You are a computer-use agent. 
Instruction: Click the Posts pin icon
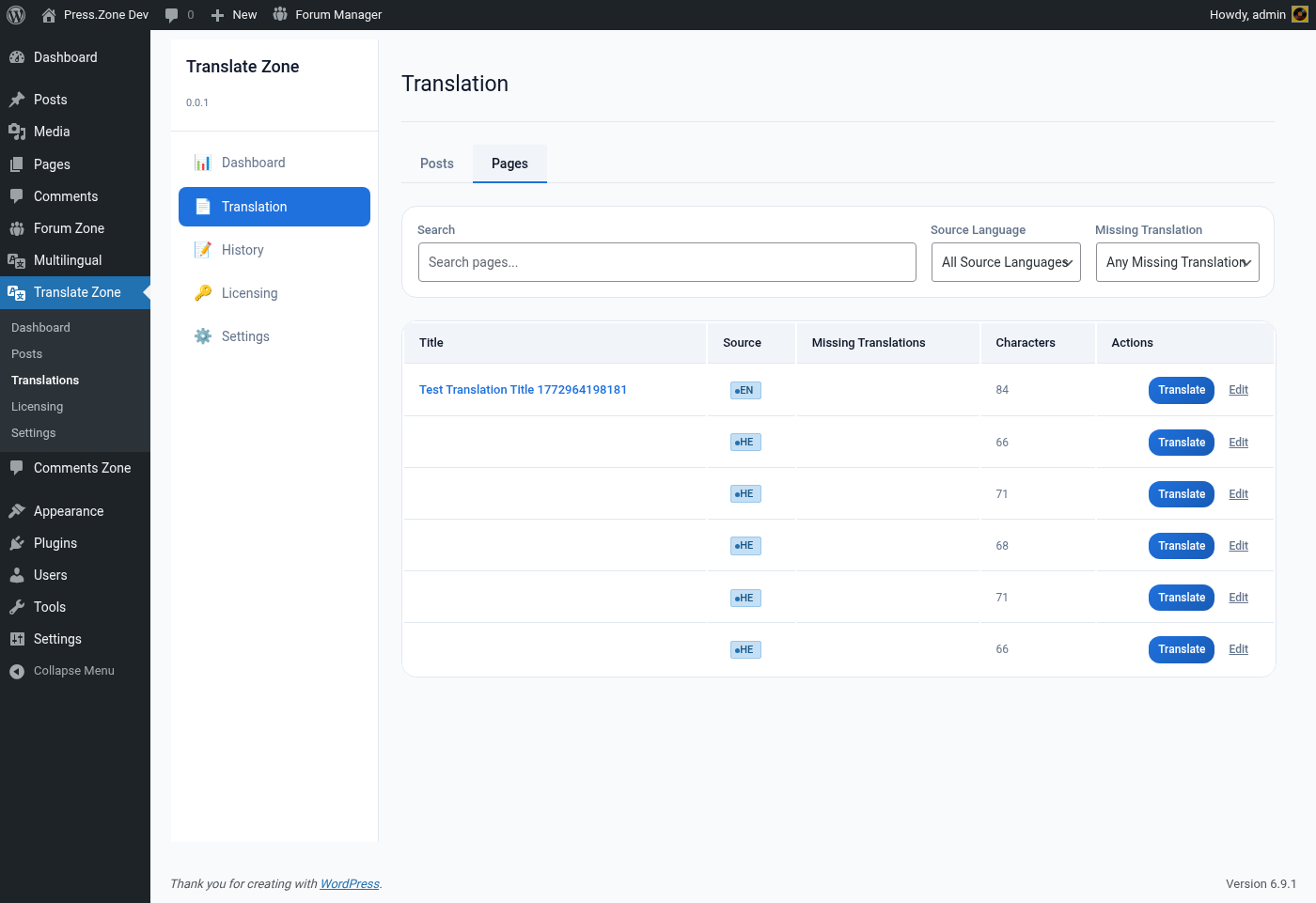(17, 100)
